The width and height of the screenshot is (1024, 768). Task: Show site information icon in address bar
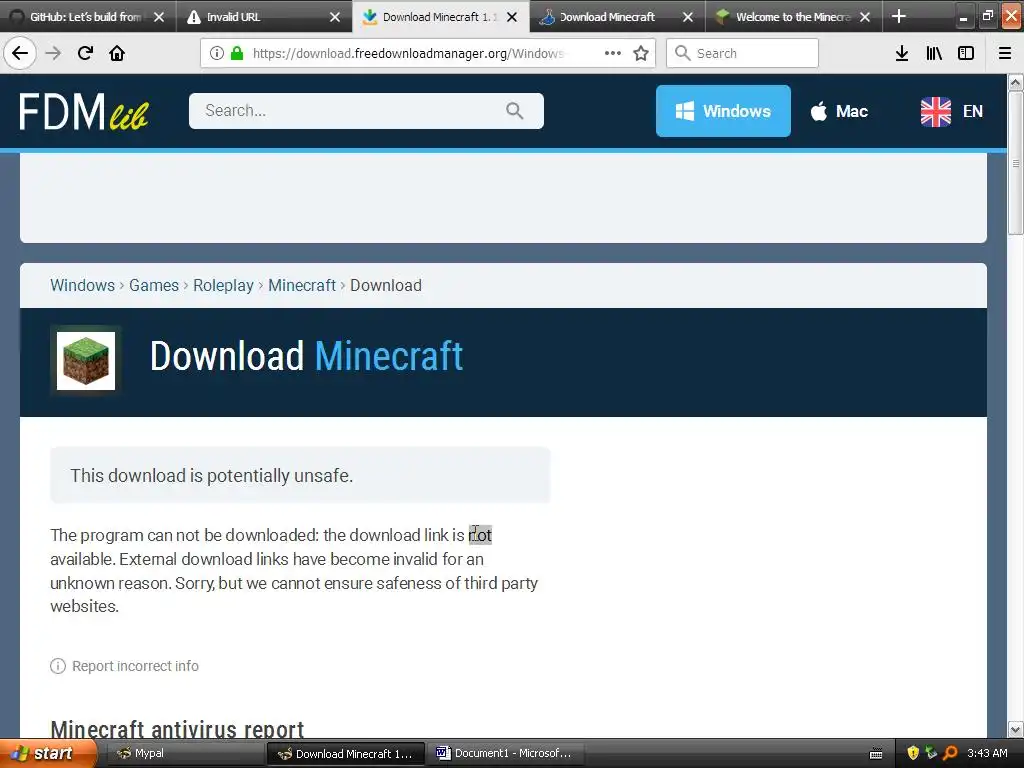217,53
